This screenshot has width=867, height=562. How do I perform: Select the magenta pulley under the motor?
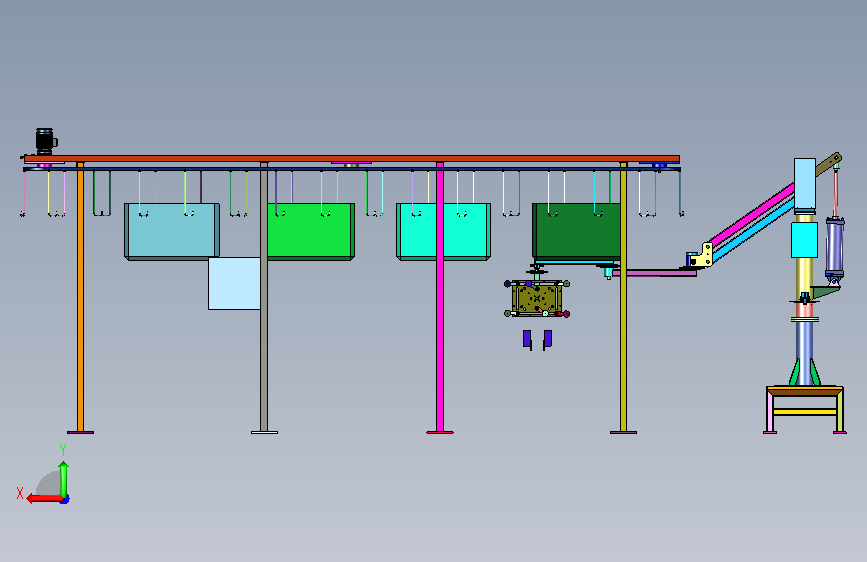[x=44, y=165]
